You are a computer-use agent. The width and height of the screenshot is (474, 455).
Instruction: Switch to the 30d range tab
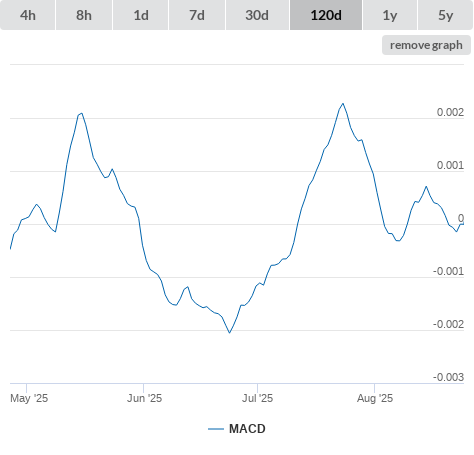tap(257, 15)
